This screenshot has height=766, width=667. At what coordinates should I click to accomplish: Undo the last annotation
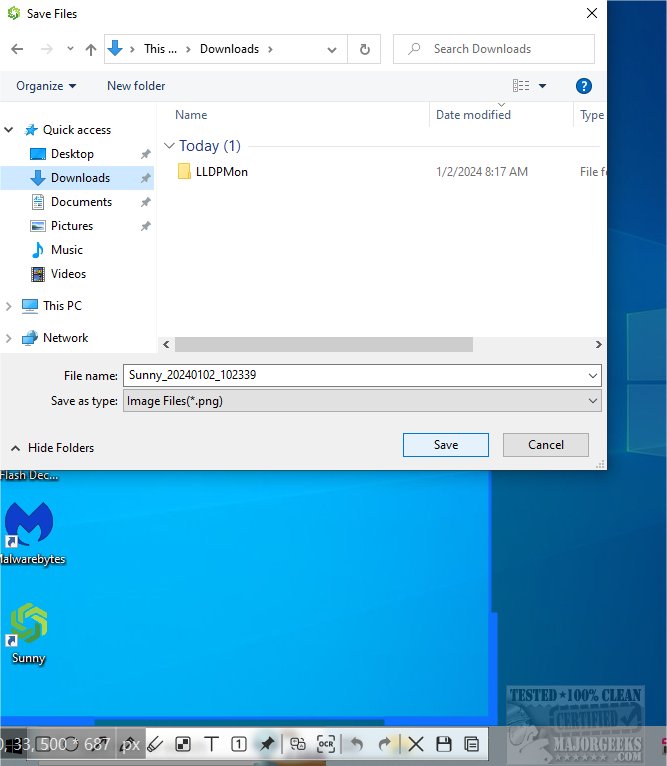point(357,745)
